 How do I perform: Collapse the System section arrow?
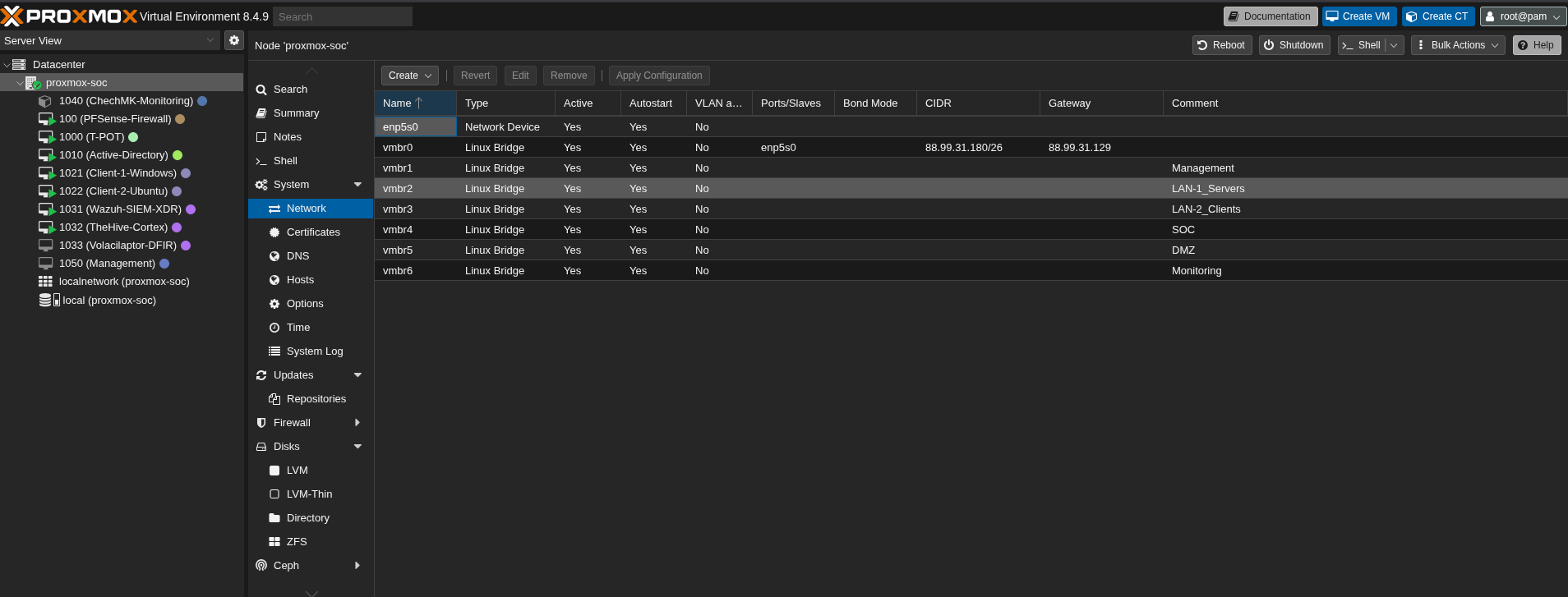[x=357, y=185]
